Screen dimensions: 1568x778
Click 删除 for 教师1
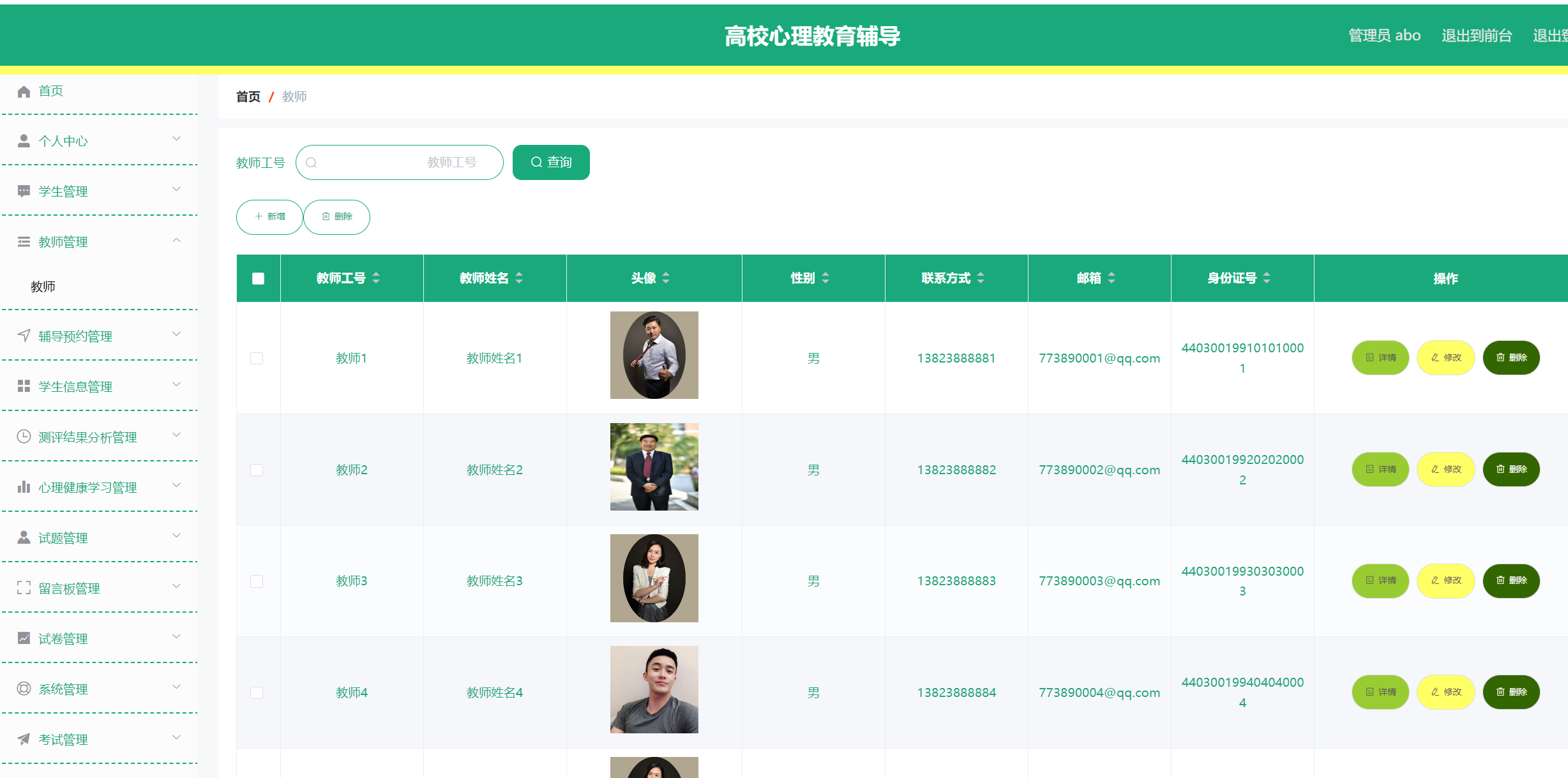(x=1511, y=357)
